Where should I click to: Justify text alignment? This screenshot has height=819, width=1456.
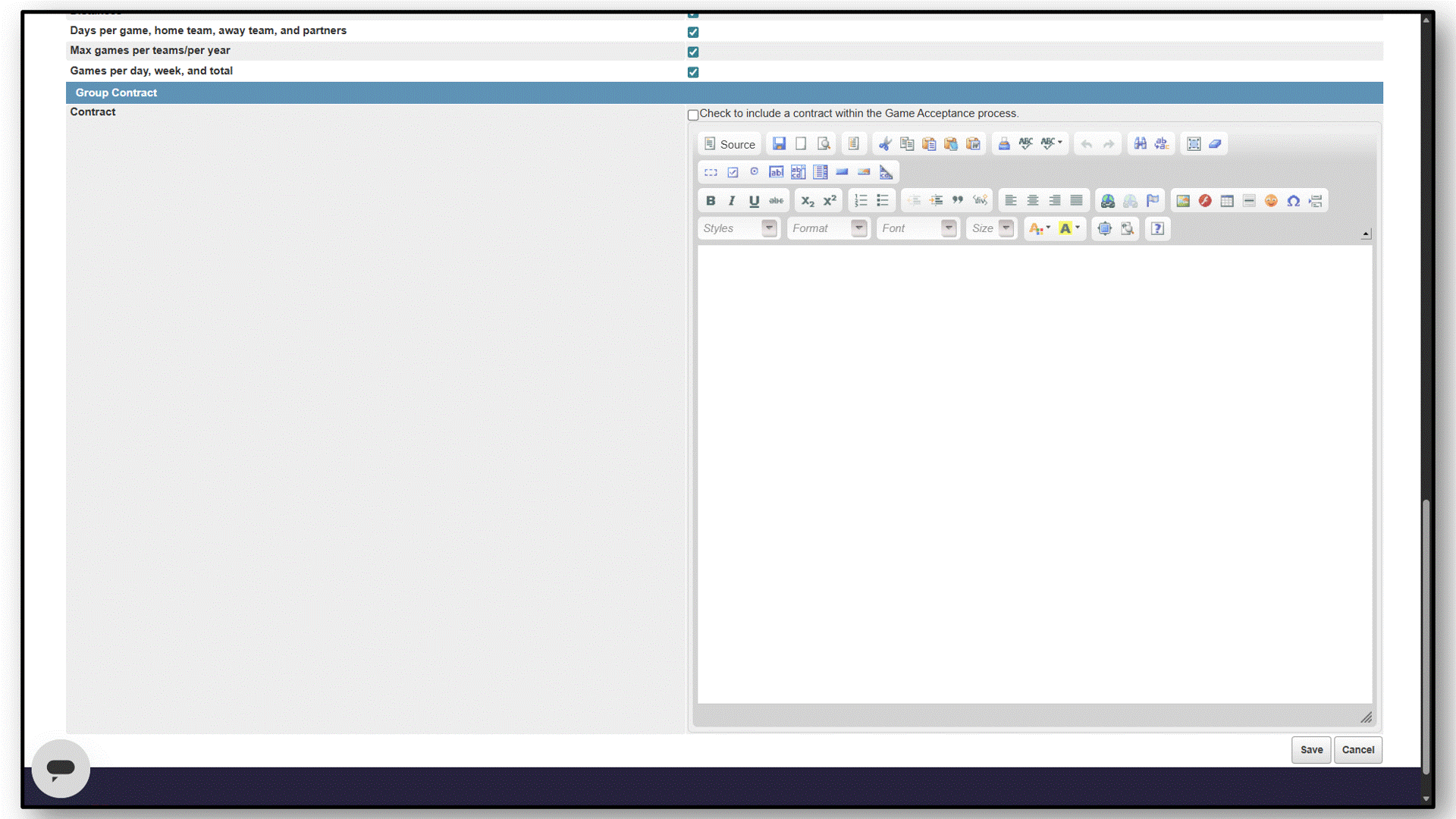tap(1077, 201)
